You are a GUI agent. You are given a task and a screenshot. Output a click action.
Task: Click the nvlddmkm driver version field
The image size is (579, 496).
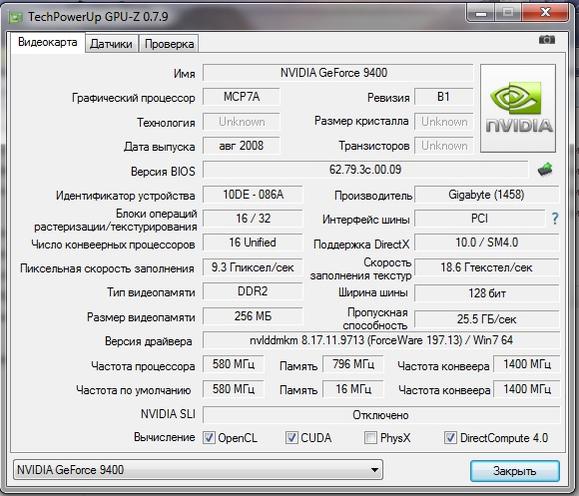[381, 340]
